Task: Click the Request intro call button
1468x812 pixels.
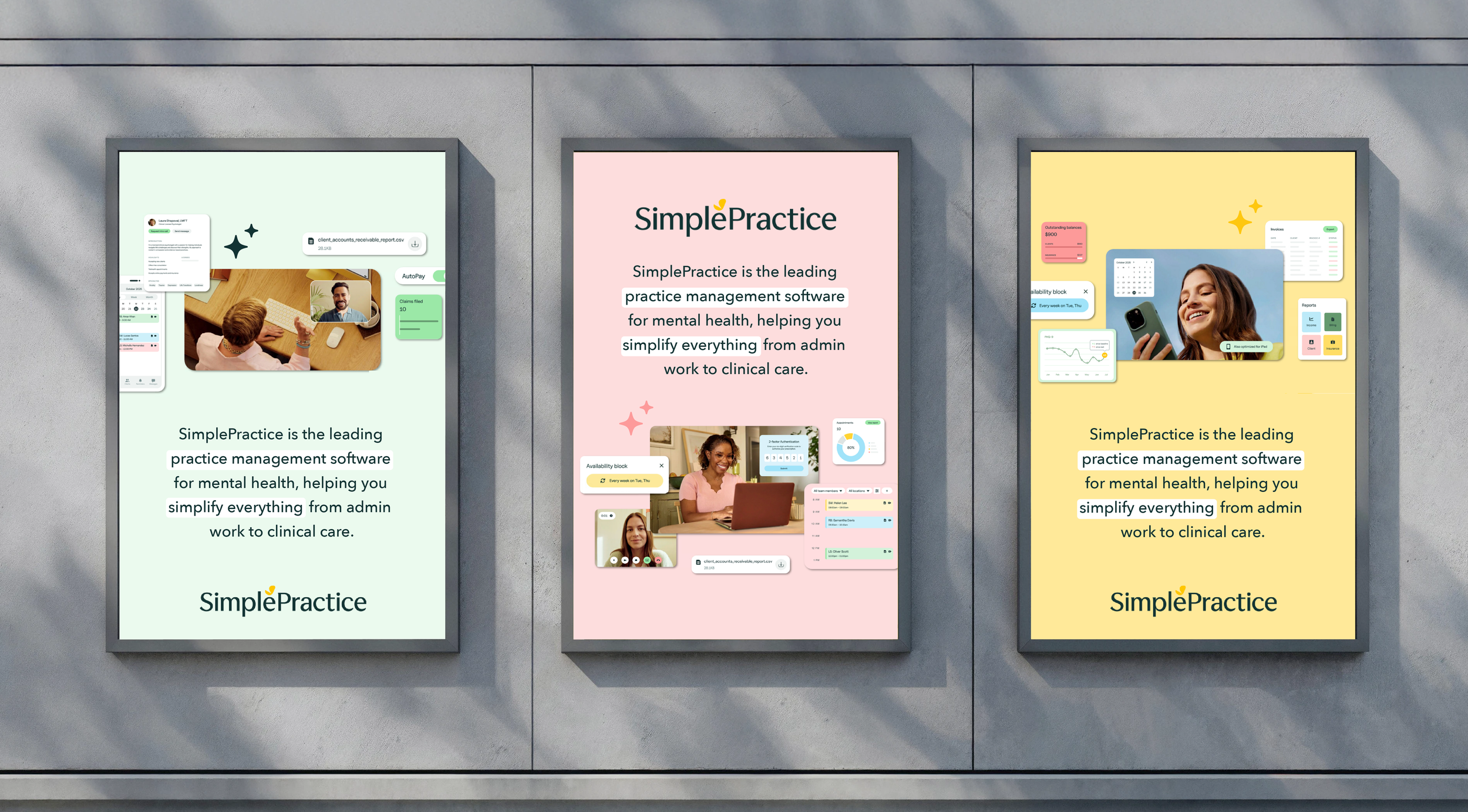Action: pyautogui.click(x=159, y=231)
